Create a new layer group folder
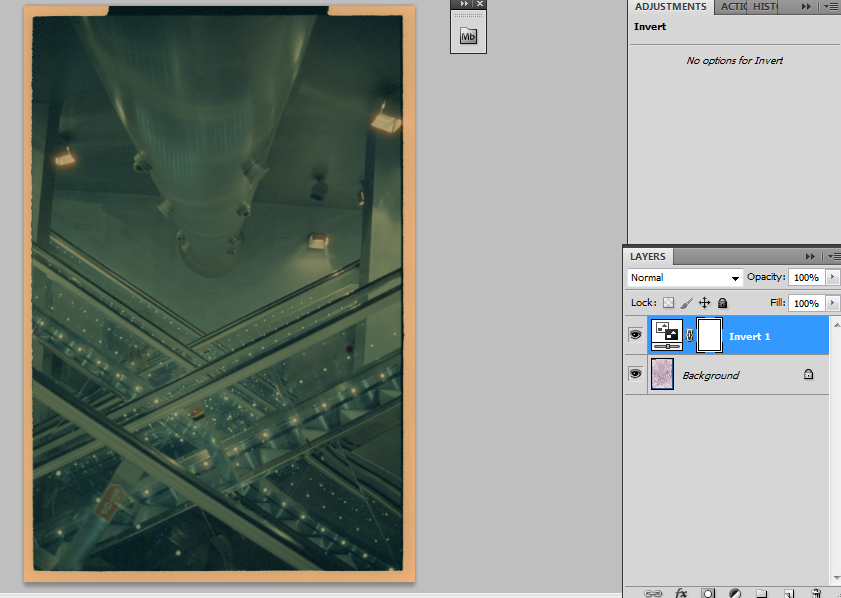The image size is (841, 598). [x=761, y=593]
